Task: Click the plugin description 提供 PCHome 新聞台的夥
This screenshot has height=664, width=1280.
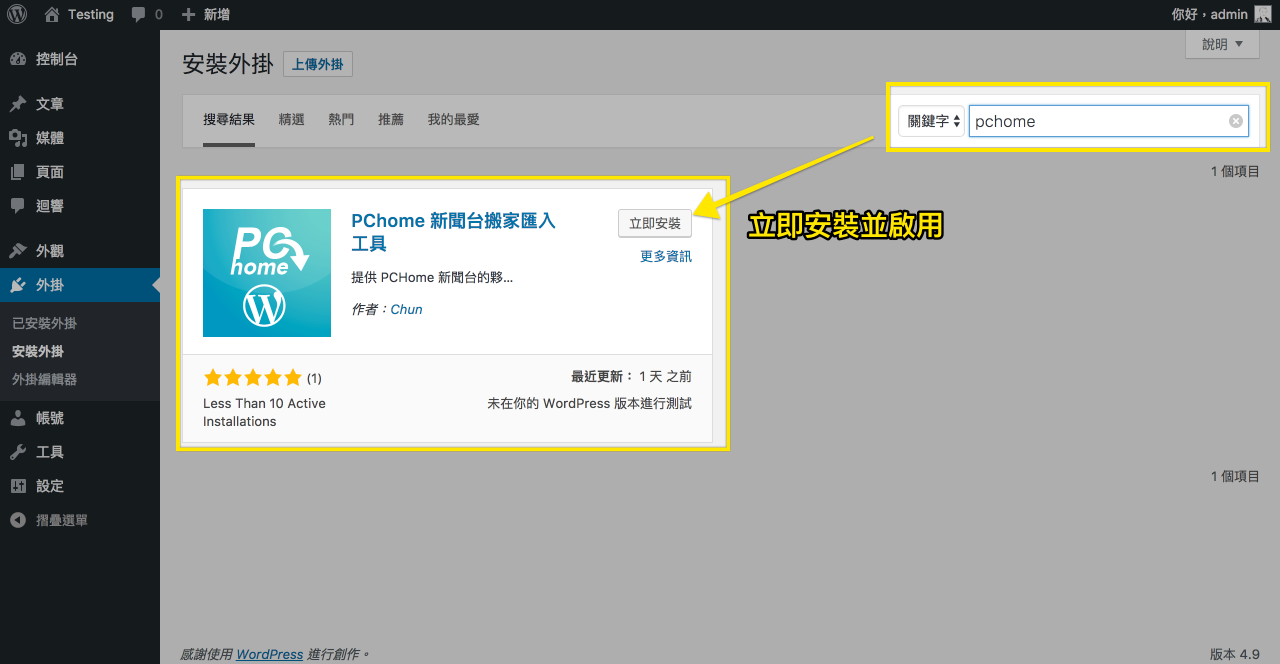Action: [432, 277]
